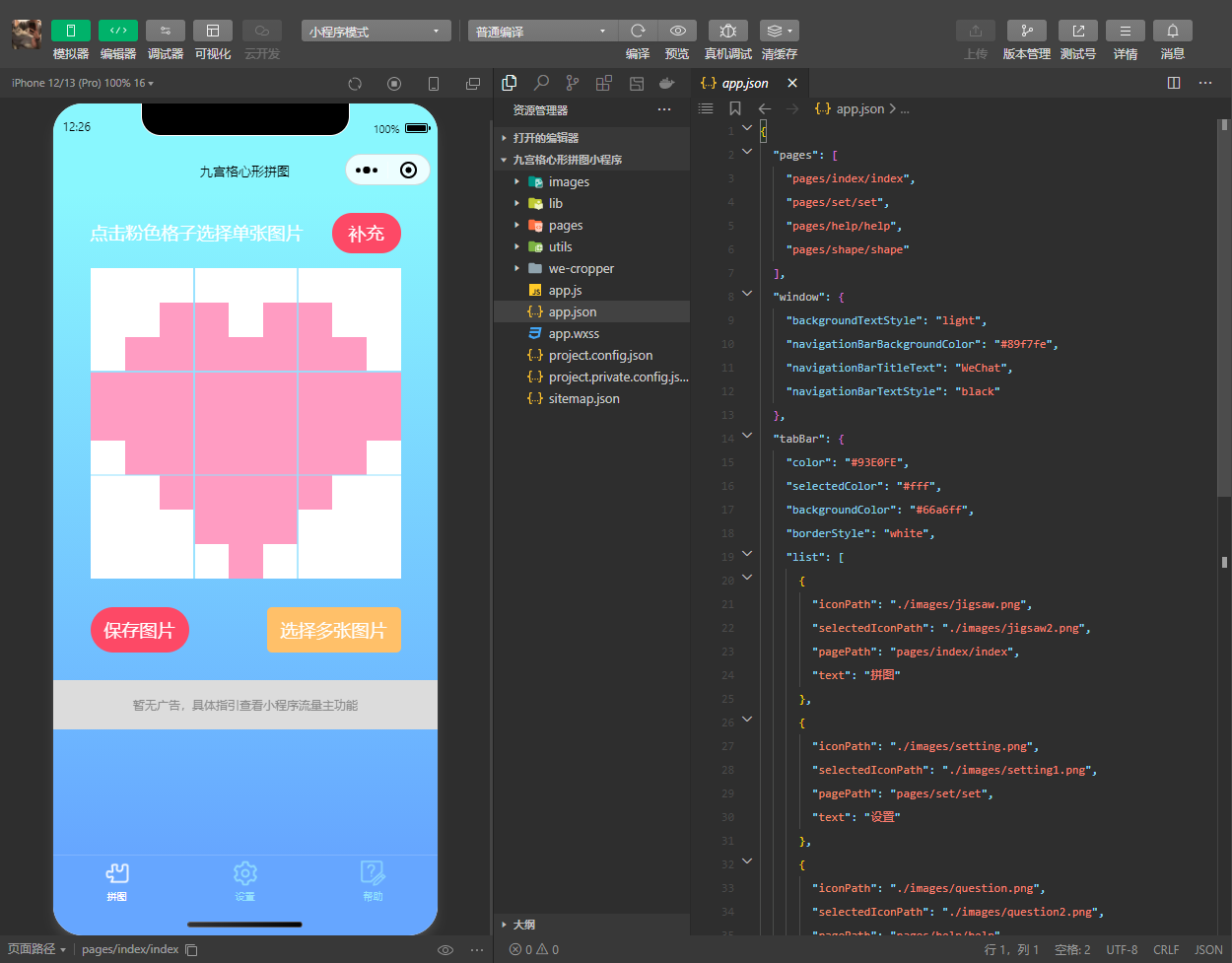Click the real-device debugging bug icon
Image resolution: width=1232 pixels, height=963 pixels.
click(x=727, y=31)
